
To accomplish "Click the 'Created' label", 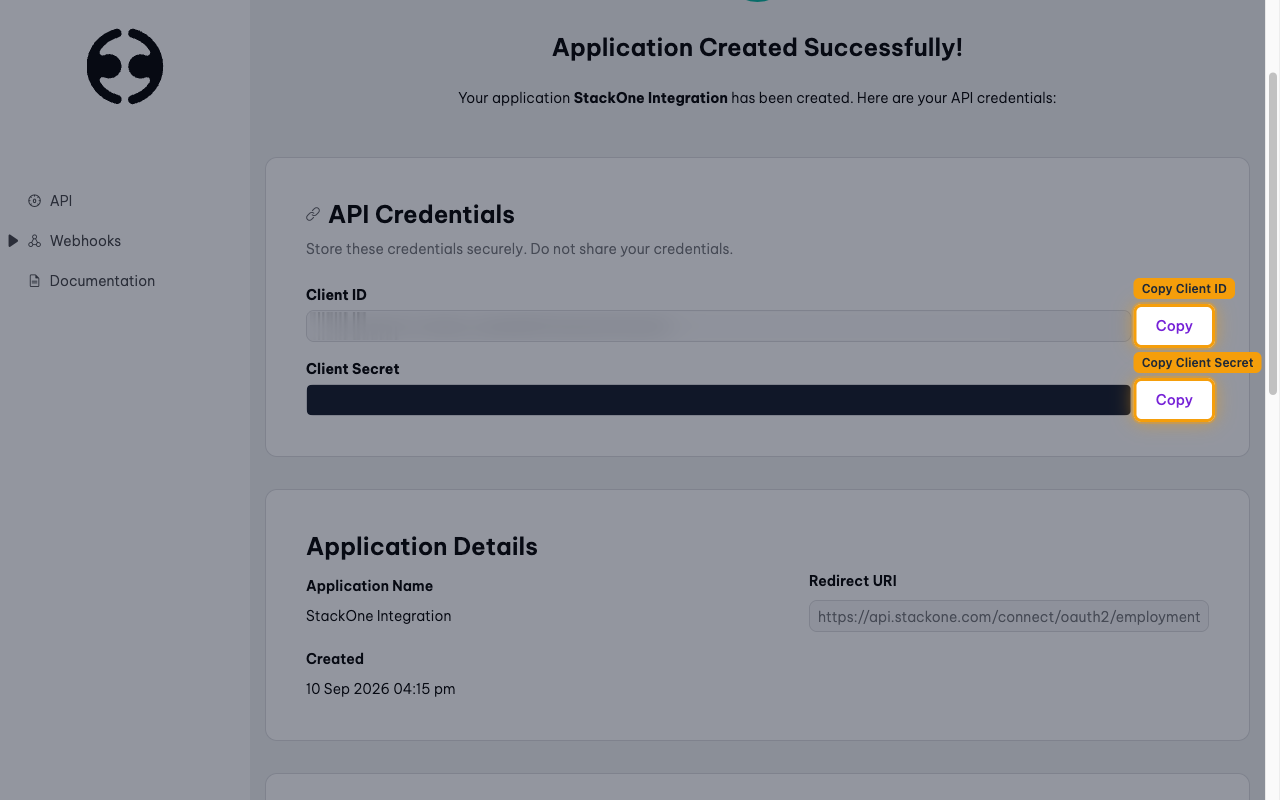I will (x=335, y=659).
